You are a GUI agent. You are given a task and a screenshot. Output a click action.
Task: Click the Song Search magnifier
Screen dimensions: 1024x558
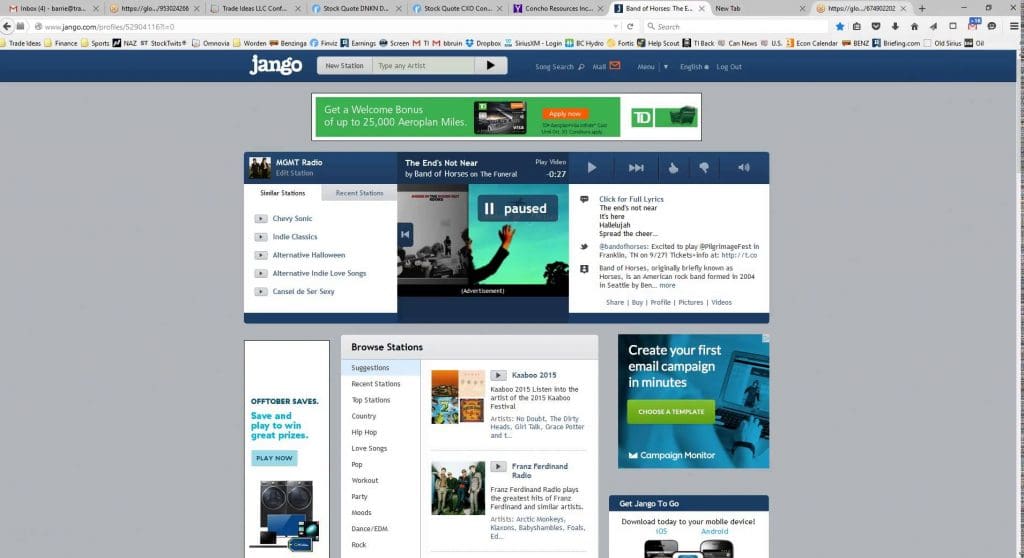point(581,67)
